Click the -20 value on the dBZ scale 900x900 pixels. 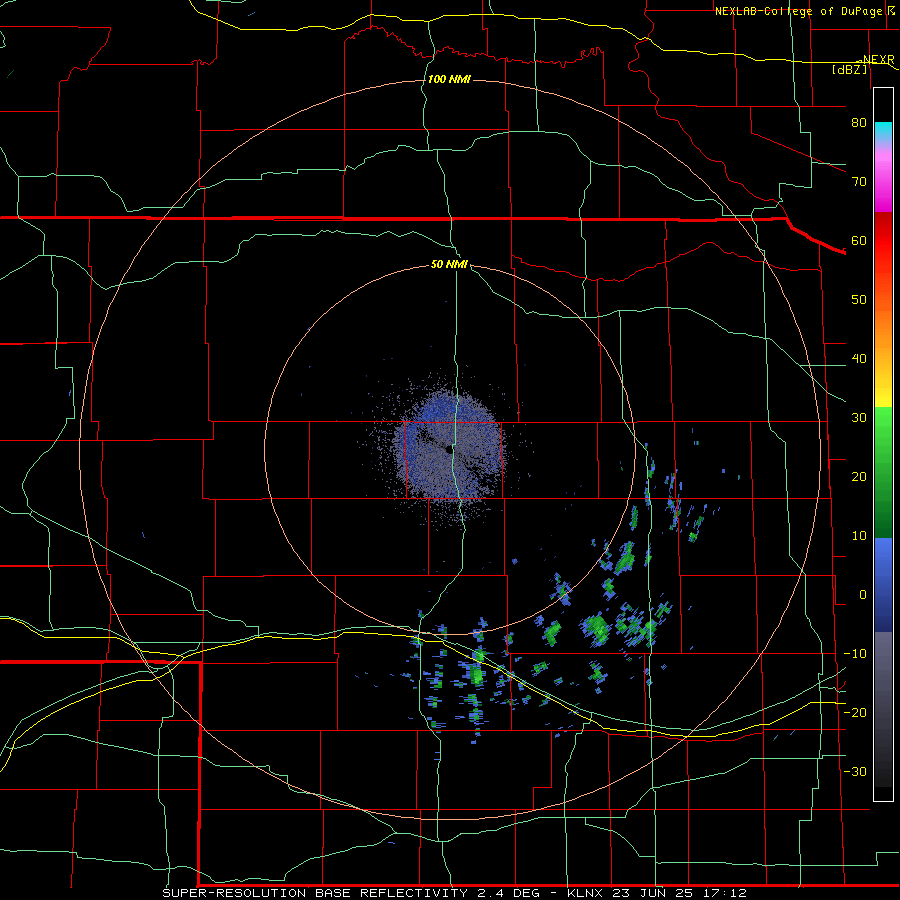tap(855, 712)
